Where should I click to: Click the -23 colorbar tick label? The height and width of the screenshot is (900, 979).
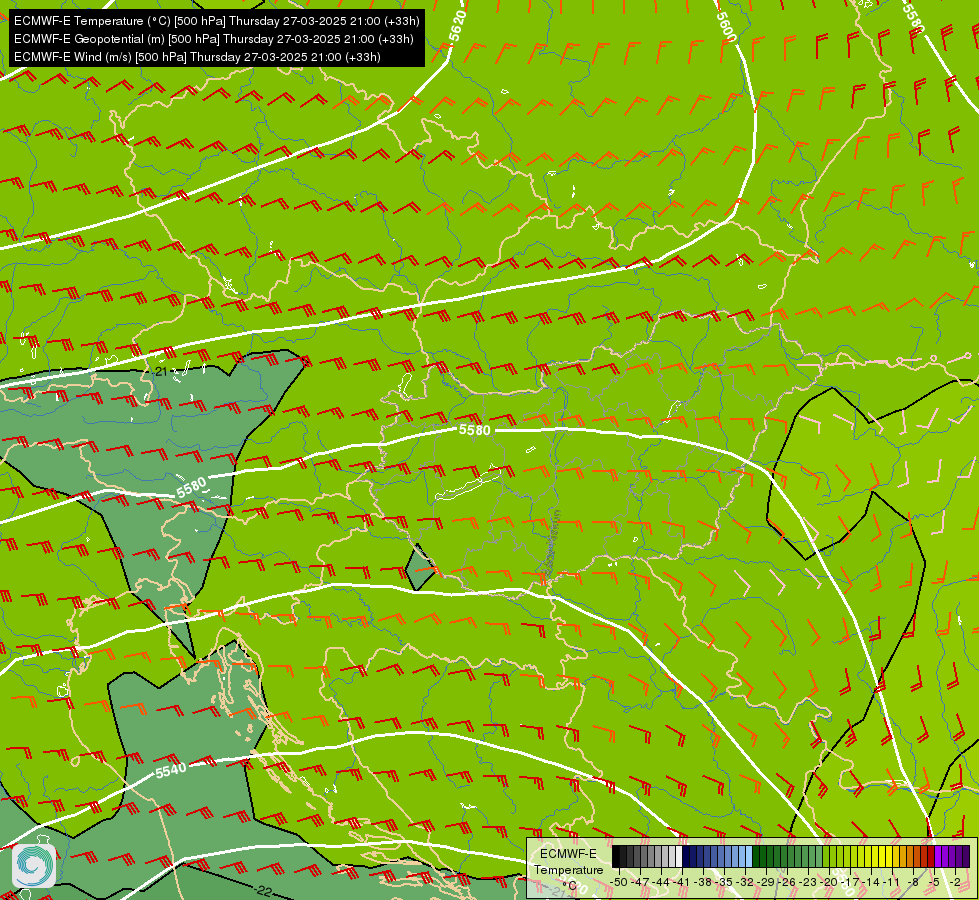click(x=808, y=882)
